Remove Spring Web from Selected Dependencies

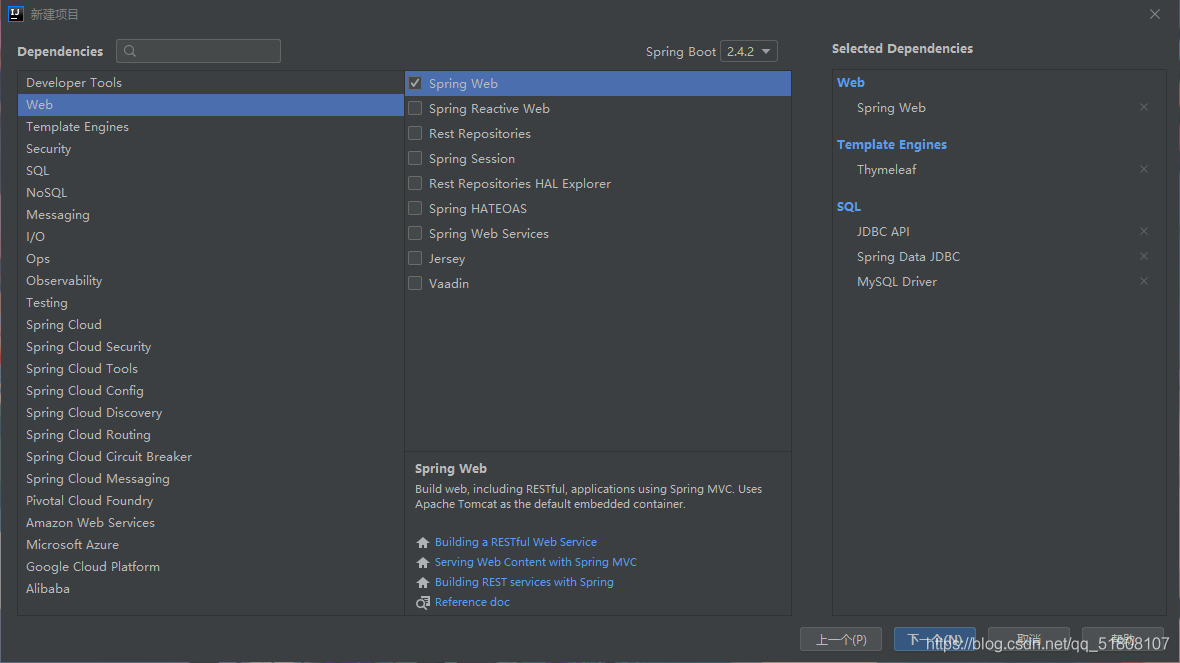pos(1143,107)
